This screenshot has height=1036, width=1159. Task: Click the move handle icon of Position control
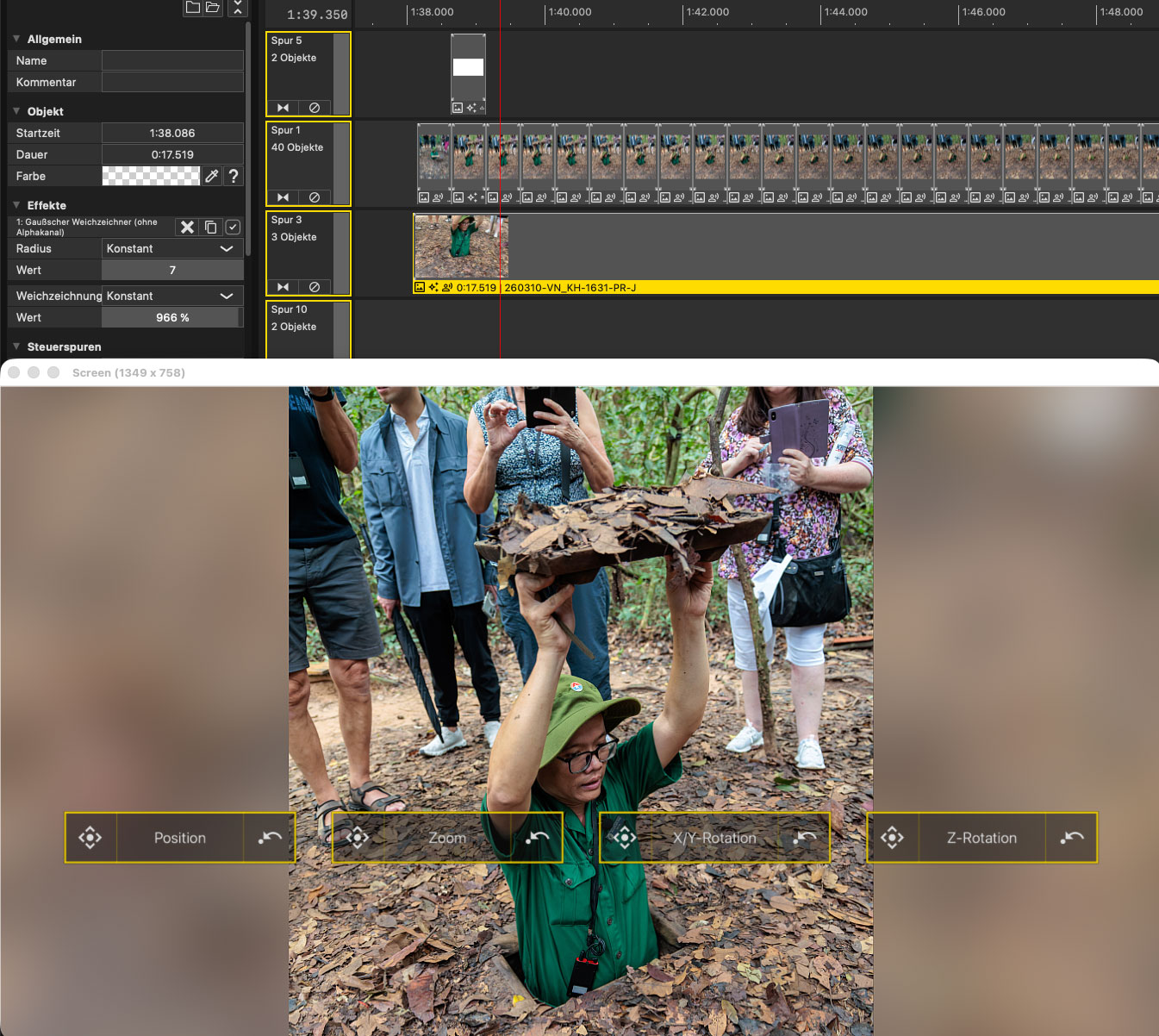[90, 838]
